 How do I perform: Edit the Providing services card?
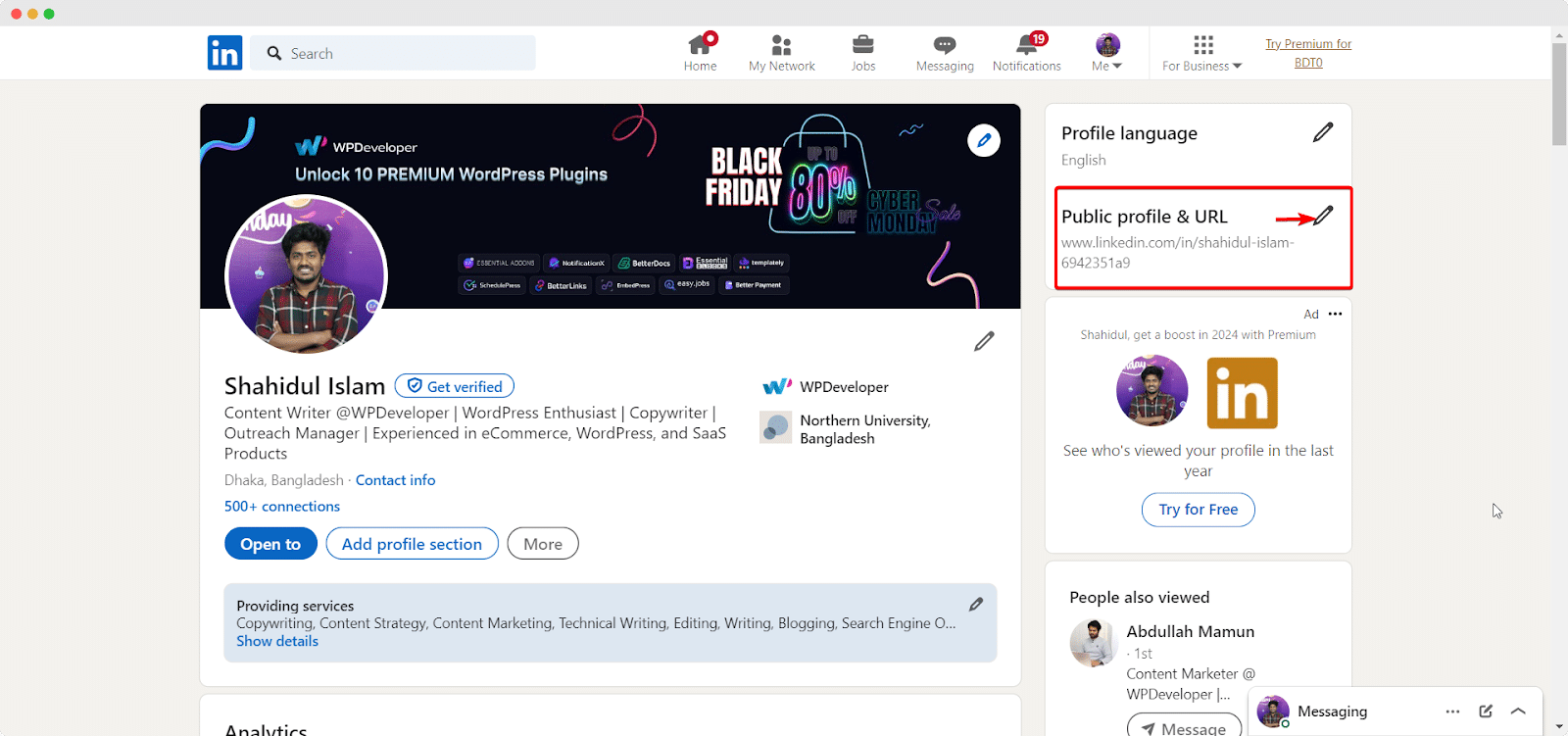point(976,605)
